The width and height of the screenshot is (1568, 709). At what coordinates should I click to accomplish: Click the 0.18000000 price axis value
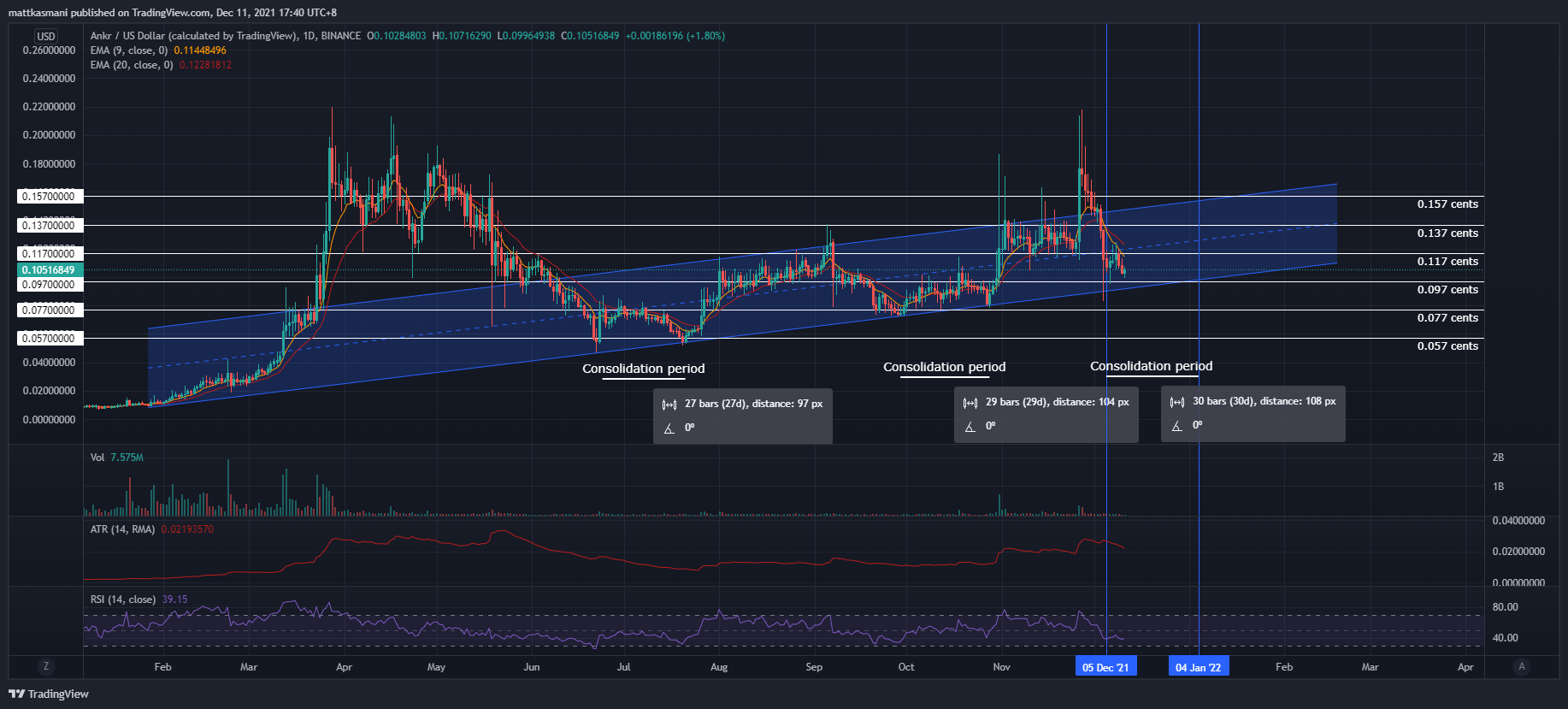[49, 164]
